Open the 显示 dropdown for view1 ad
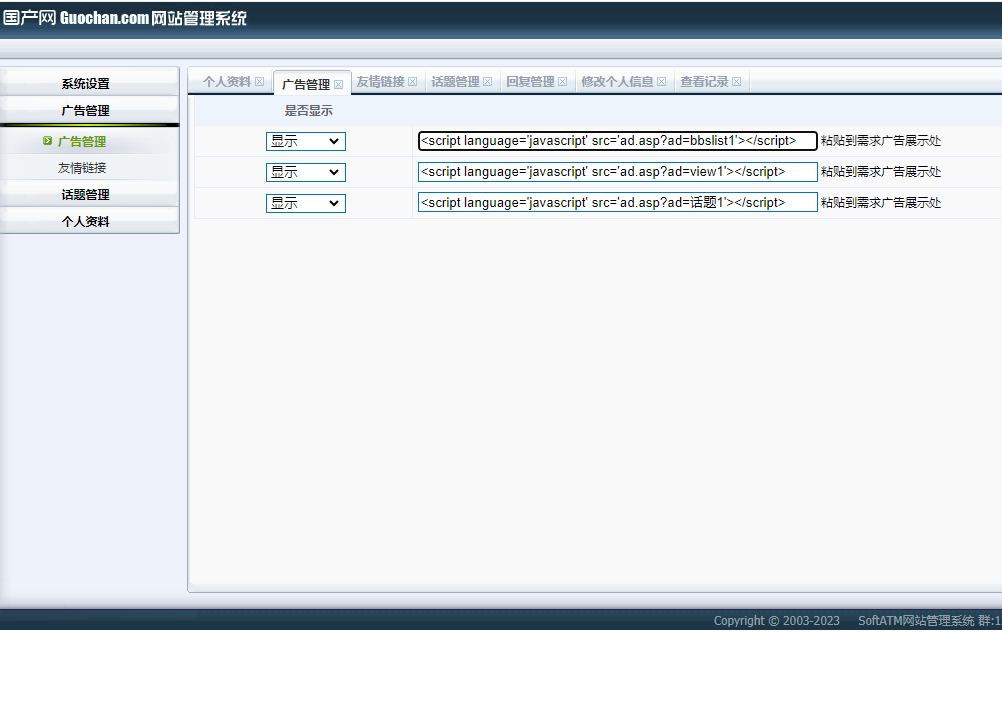The height and width of the screenshot is (711, 1002). (305, 172)
